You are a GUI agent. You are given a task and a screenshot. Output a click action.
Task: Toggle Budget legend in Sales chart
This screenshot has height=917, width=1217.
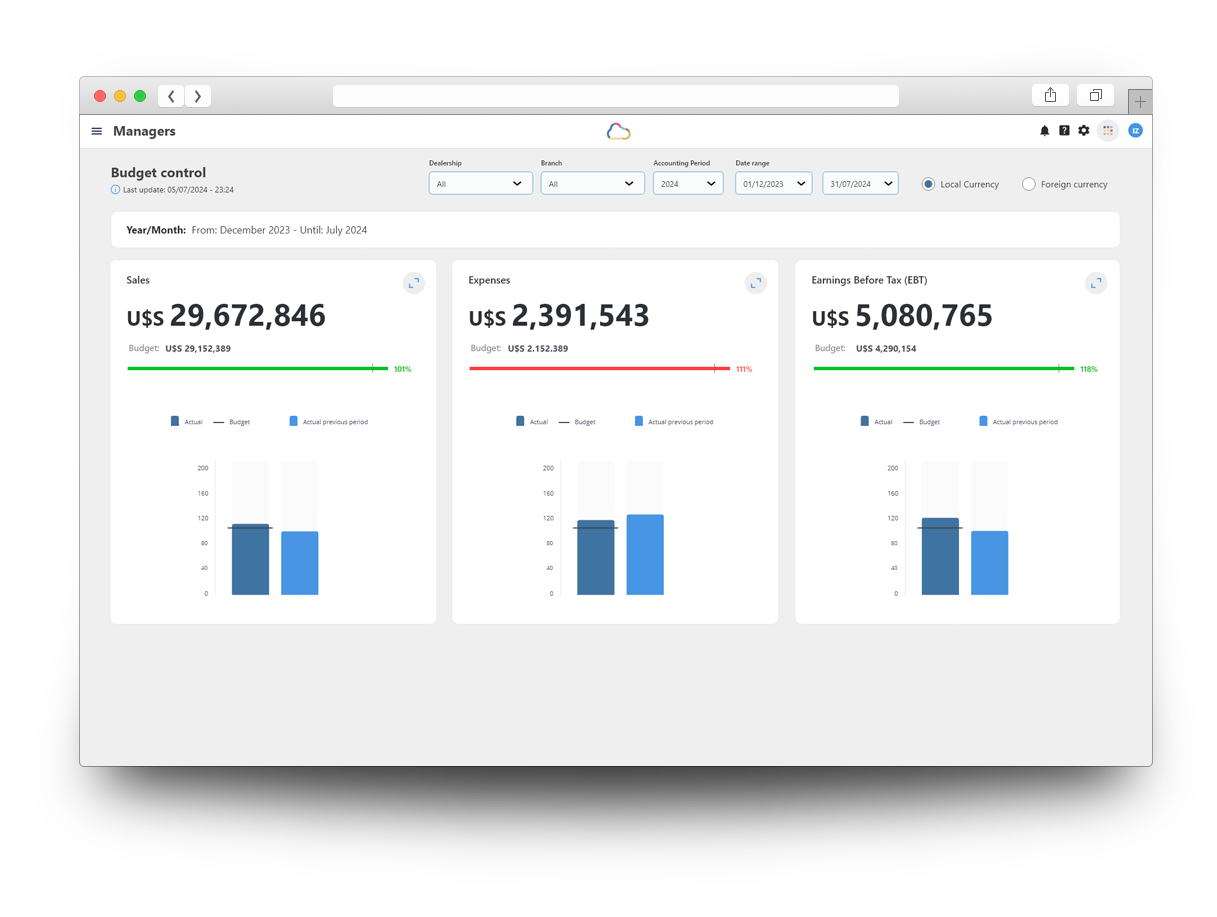232,422
